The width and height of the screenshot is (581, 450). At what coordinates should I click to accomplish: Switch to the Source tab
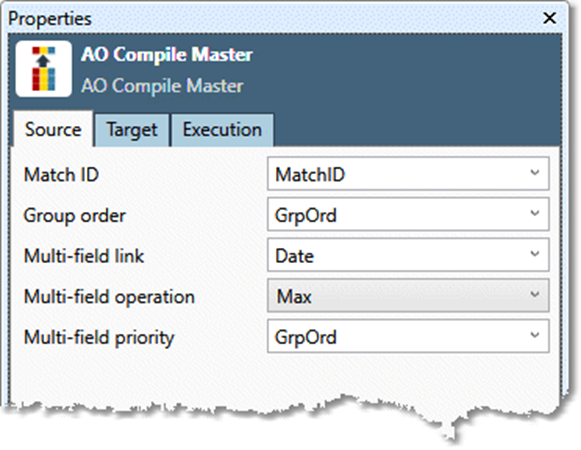tap(53, 129)
